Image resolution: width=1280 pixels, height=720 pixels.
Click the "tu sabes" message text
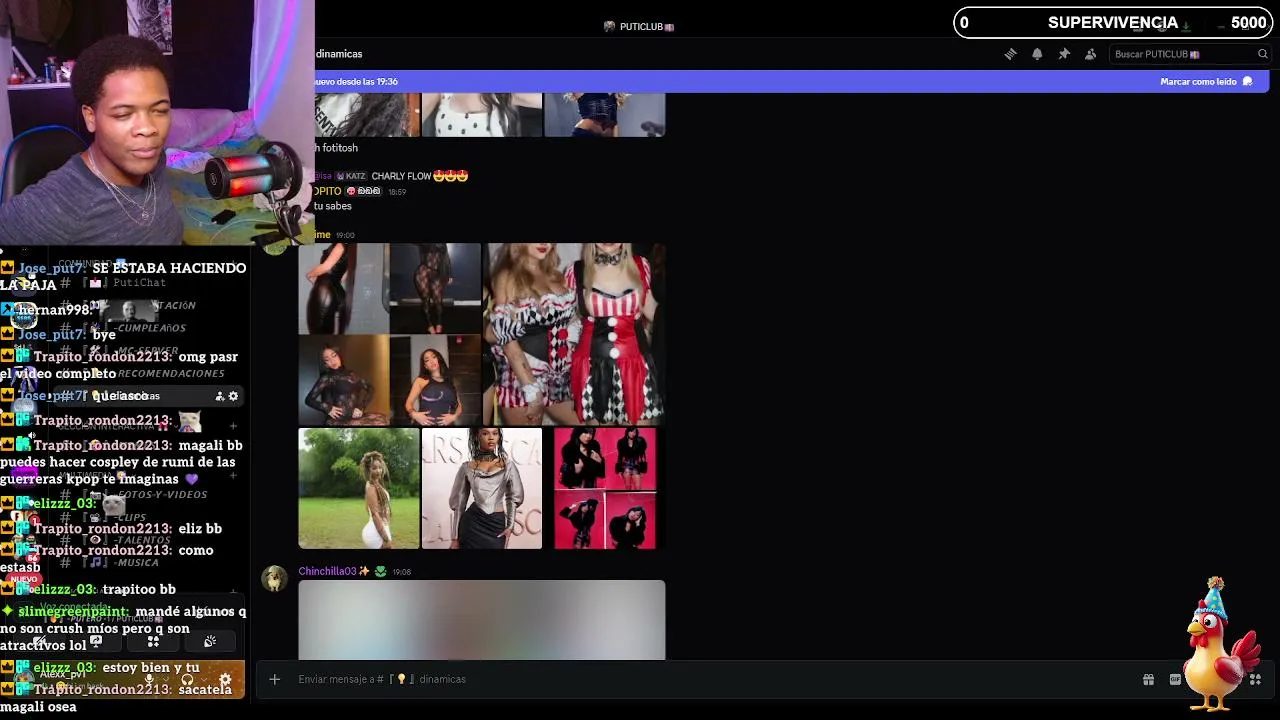coord(333,206)
